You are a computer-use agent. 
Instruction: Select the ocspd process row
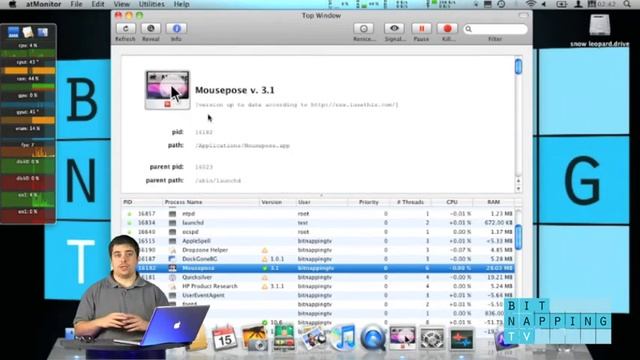point(318,232)
